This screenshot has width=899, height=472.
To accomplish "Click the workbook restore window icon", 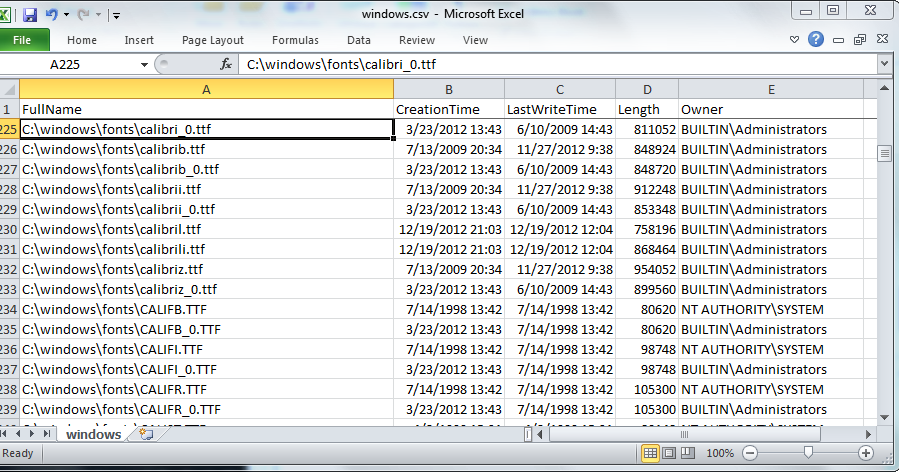I will [x=860, y=40].
